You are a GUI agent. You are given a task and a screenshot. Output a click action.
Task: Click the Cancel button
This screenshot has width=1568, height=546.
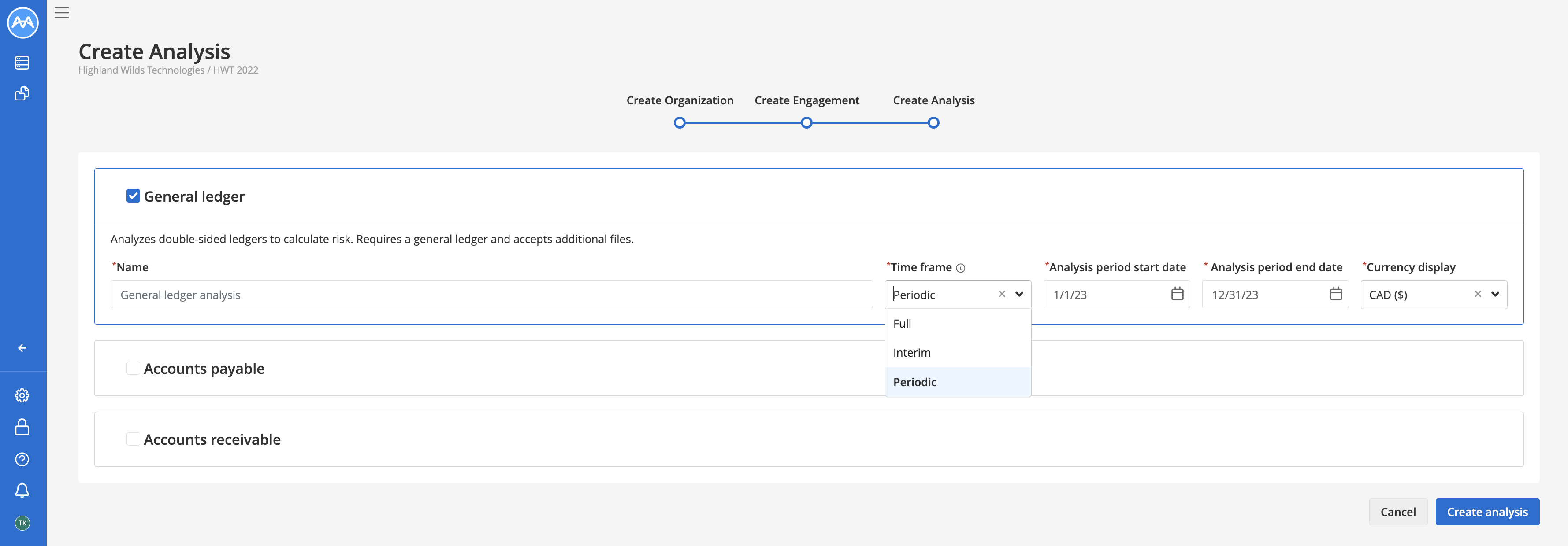pos(1397,512)
